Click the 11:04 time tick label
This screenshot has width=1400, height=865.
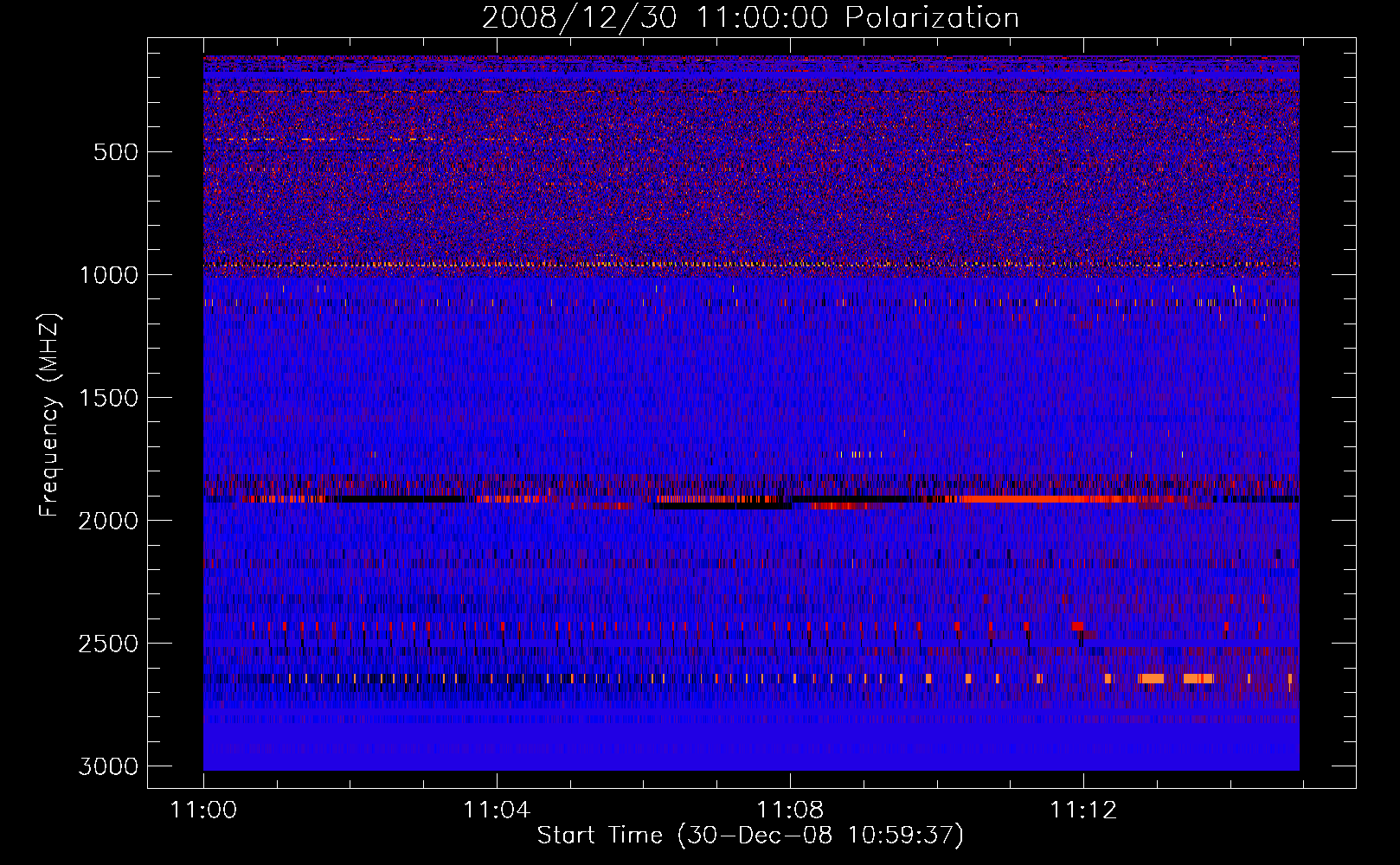(x=497, y=811)
